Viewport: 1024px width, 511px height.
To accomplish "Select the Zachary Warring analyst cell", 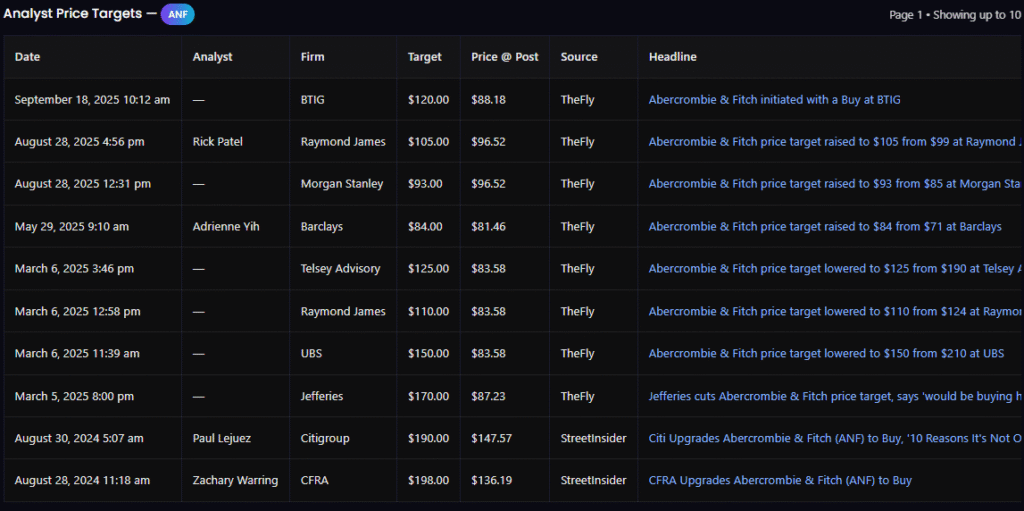I will pos(235,481).
